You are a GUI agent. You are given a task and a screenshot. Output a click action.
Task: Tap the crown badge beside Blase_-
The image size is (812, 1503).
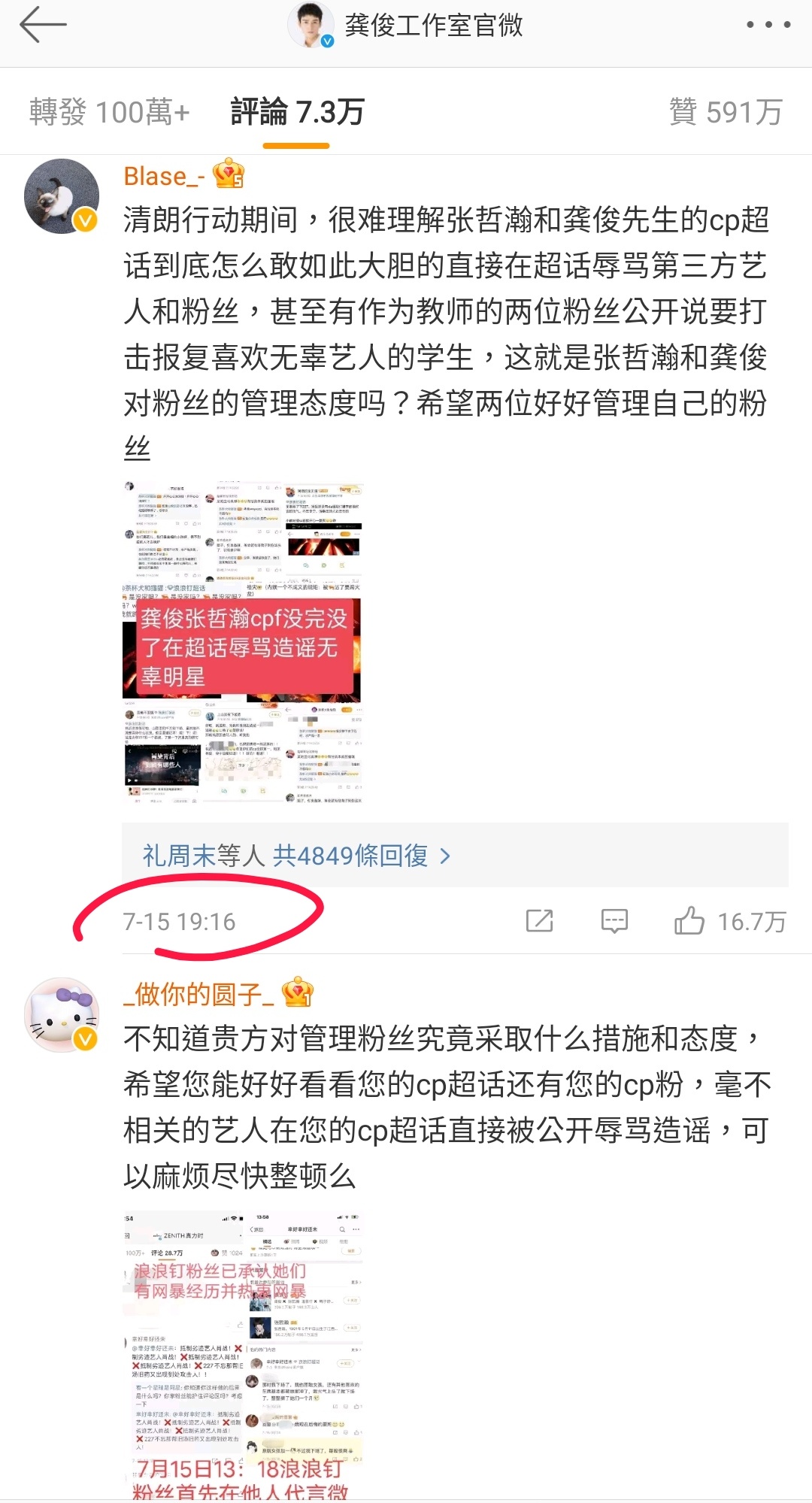228,174
